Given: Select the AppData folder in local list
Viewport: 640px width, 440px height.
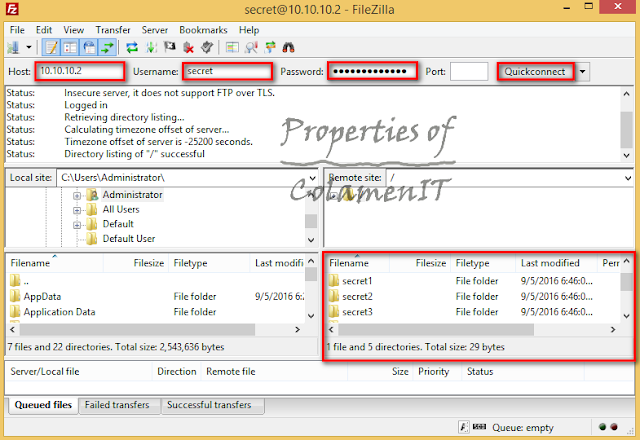Looking at the screenshot, I should pos(42,296).
